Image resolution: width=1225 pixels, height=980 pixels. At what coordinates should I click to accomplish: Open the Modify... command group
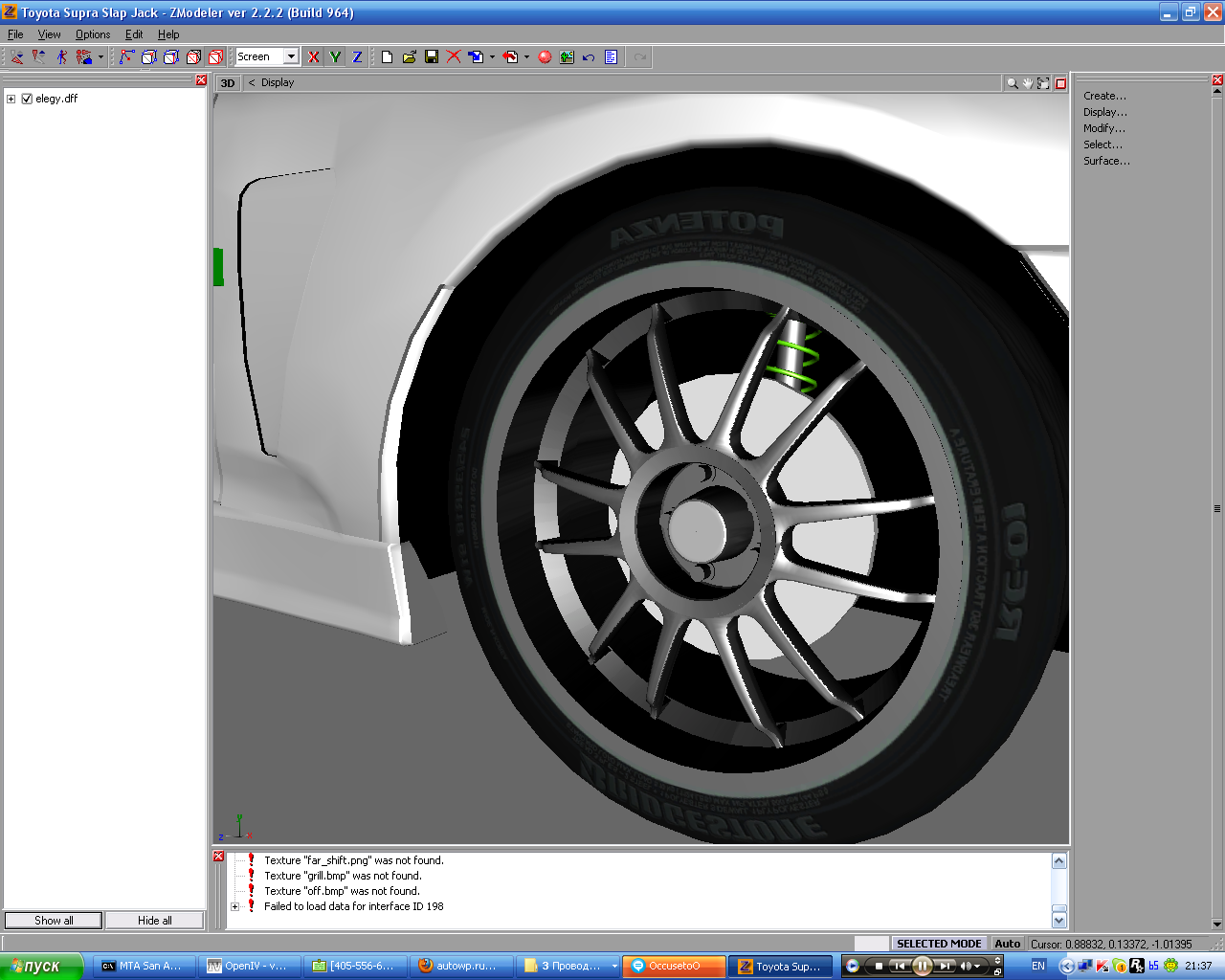point(1103,128)
